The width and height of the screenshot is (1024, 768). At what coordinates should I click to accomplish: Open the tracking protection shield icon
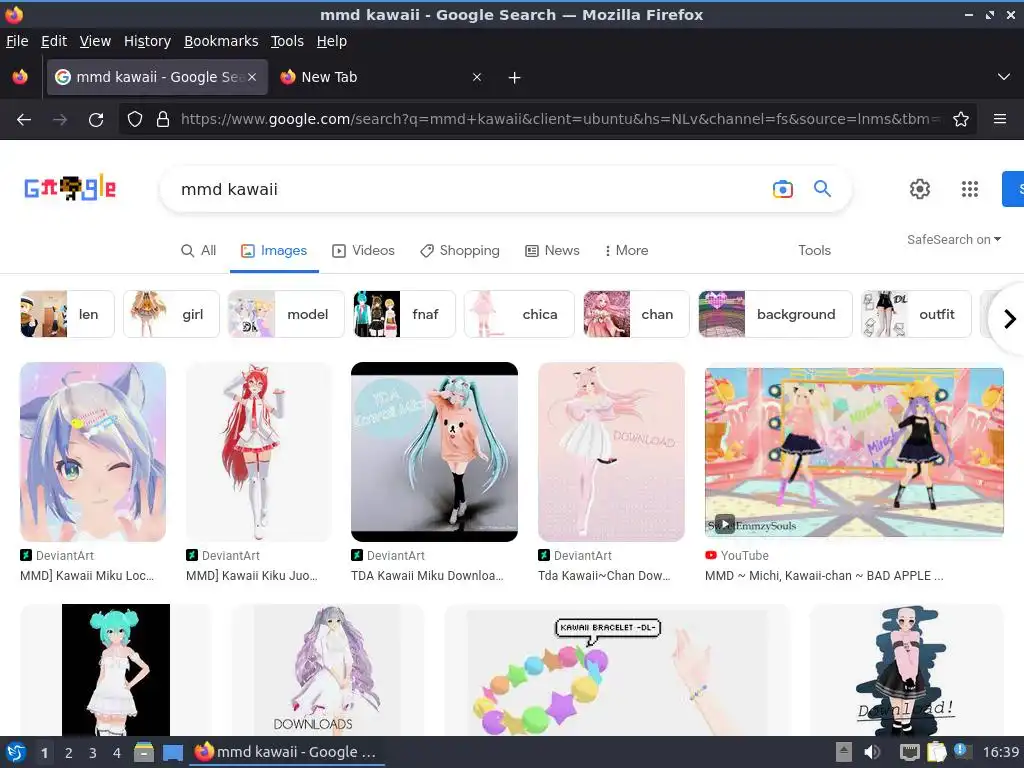tap(135, 119)
